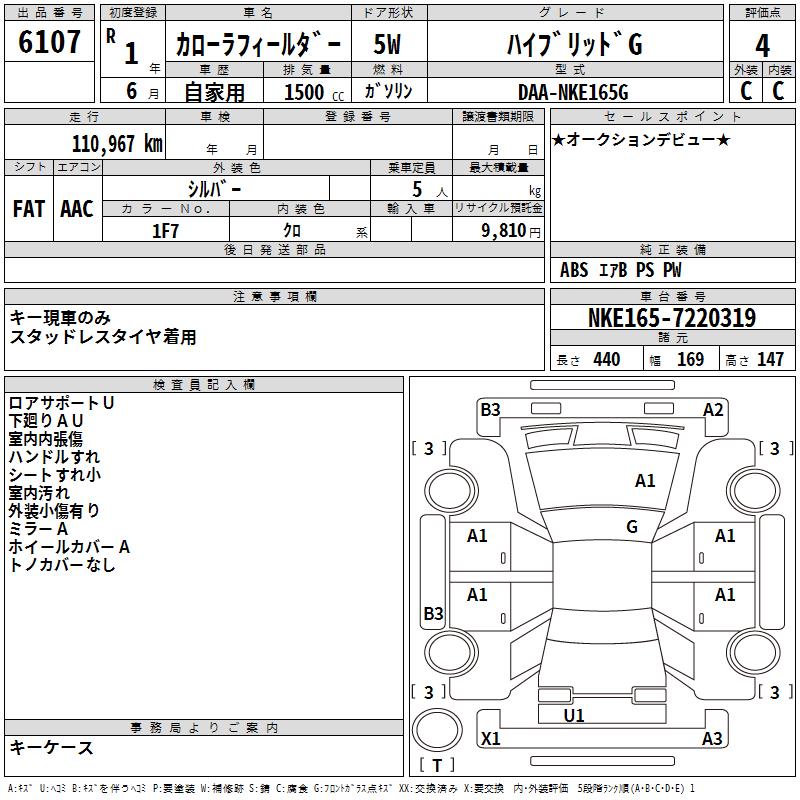Click chassis number NKE165-7220319
This screenshot has width=800, height=800.
(x=672, y=317)
